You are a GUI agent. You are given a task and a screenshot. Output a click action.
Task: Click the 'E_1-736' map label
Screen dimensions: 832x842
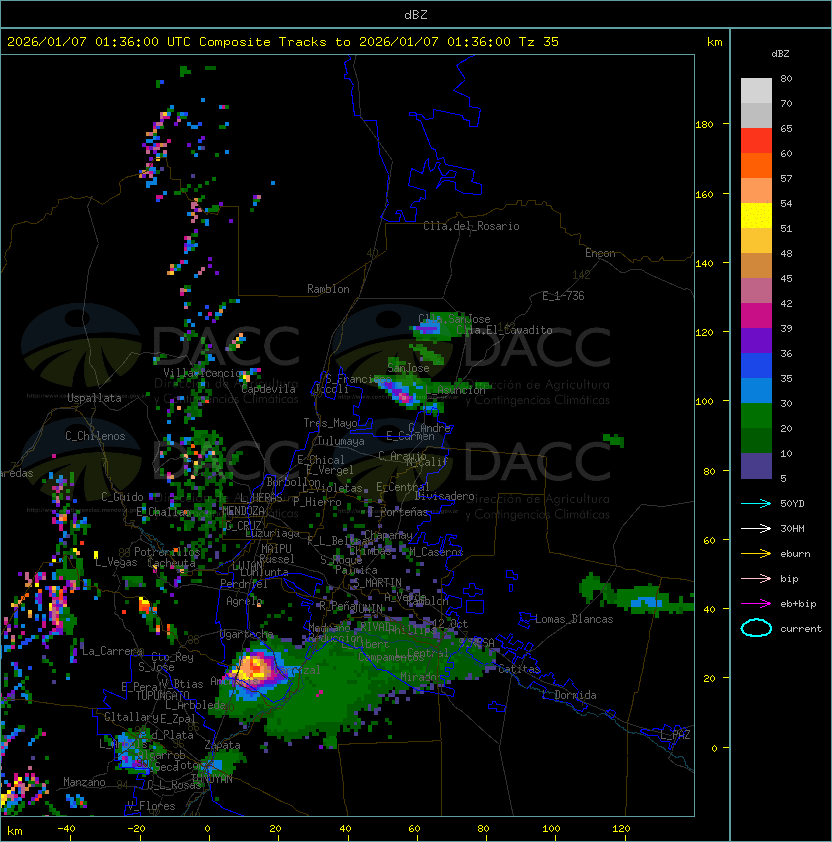pos(563,296)
